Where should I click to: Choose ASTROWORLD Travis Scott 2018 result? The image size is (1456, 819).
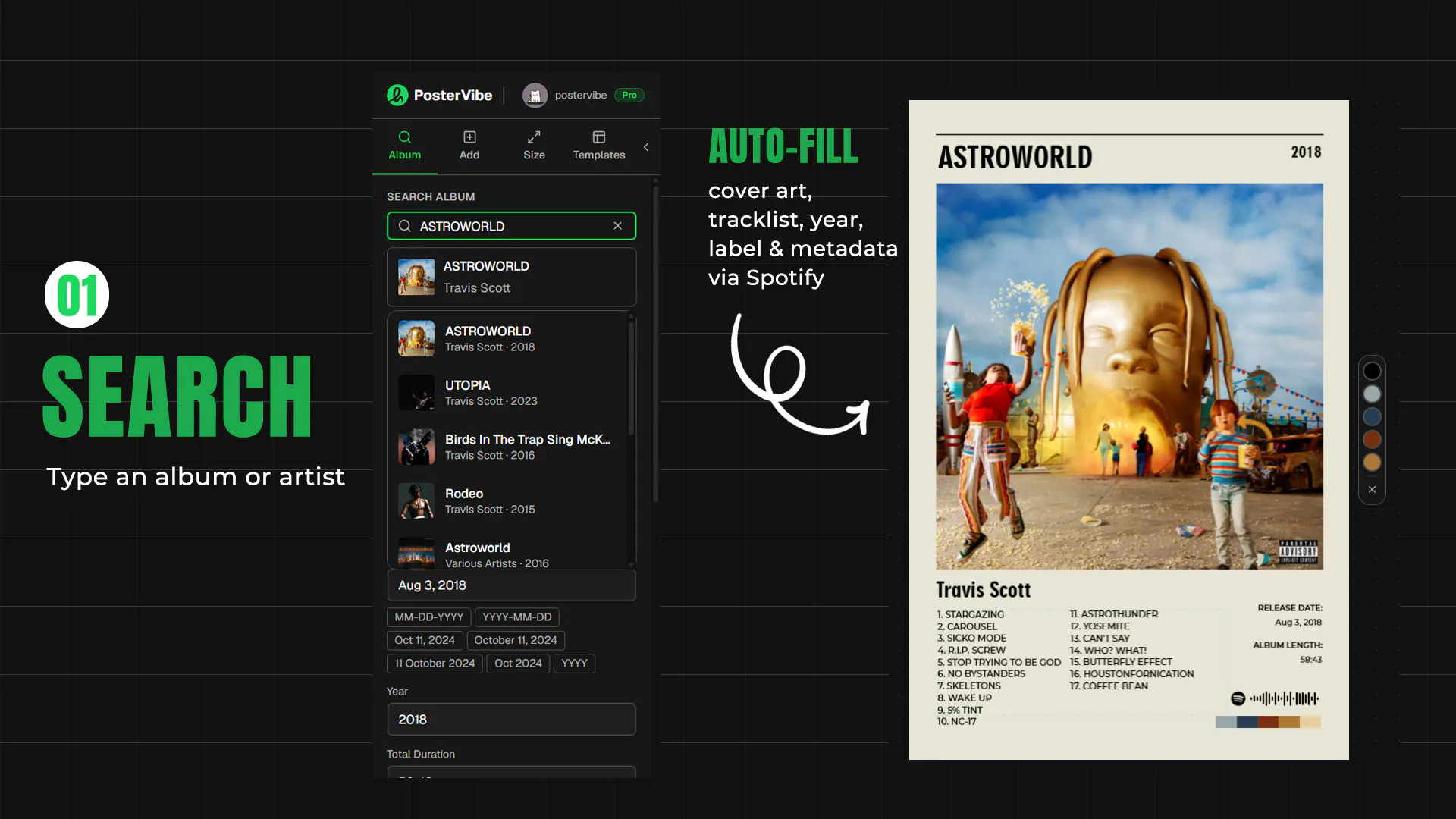tap(508, 338)
